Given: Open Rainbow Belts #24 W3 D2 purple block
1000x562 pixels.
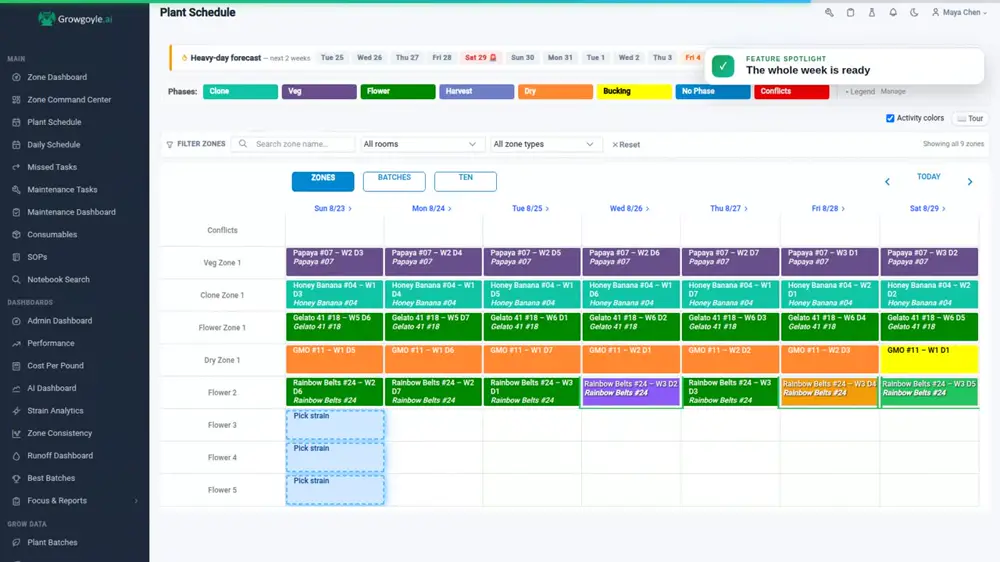Looking at the screenshot, I should 631,392.
